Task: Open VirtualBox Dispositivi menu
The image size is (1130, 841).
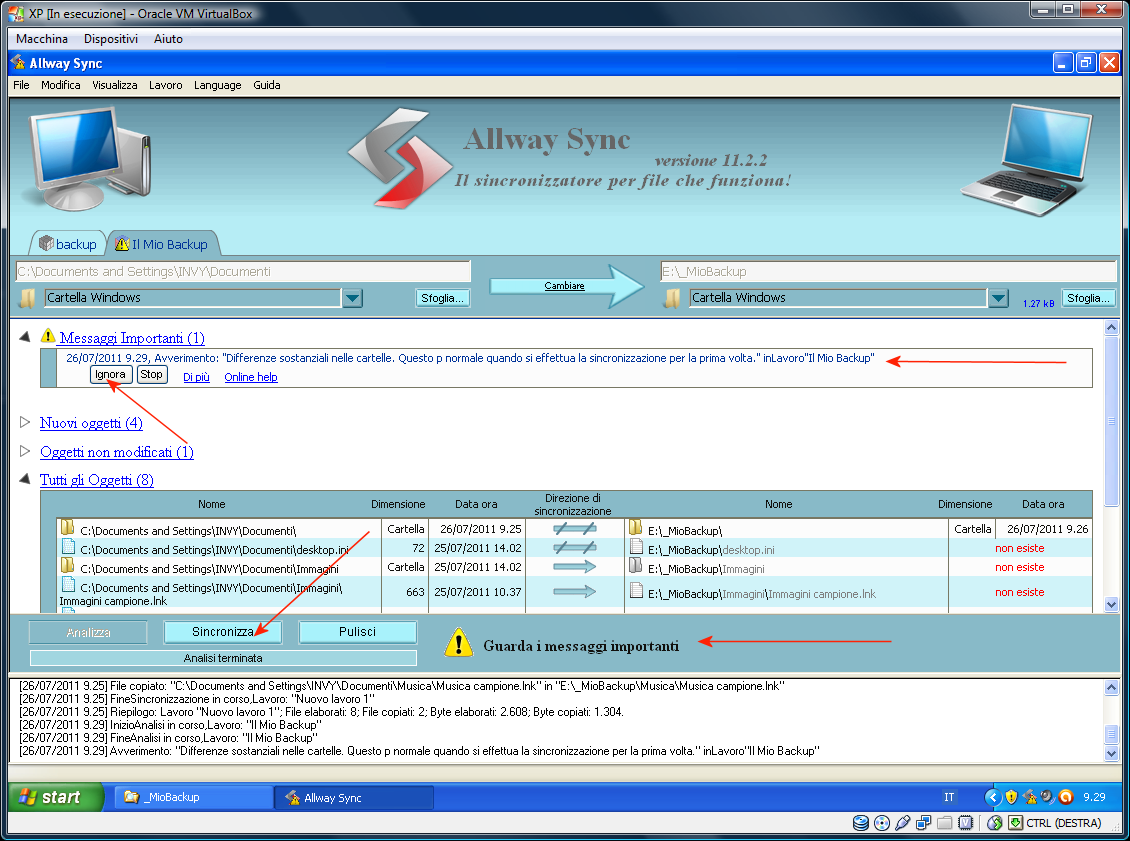Action: [x=111, y=39]
